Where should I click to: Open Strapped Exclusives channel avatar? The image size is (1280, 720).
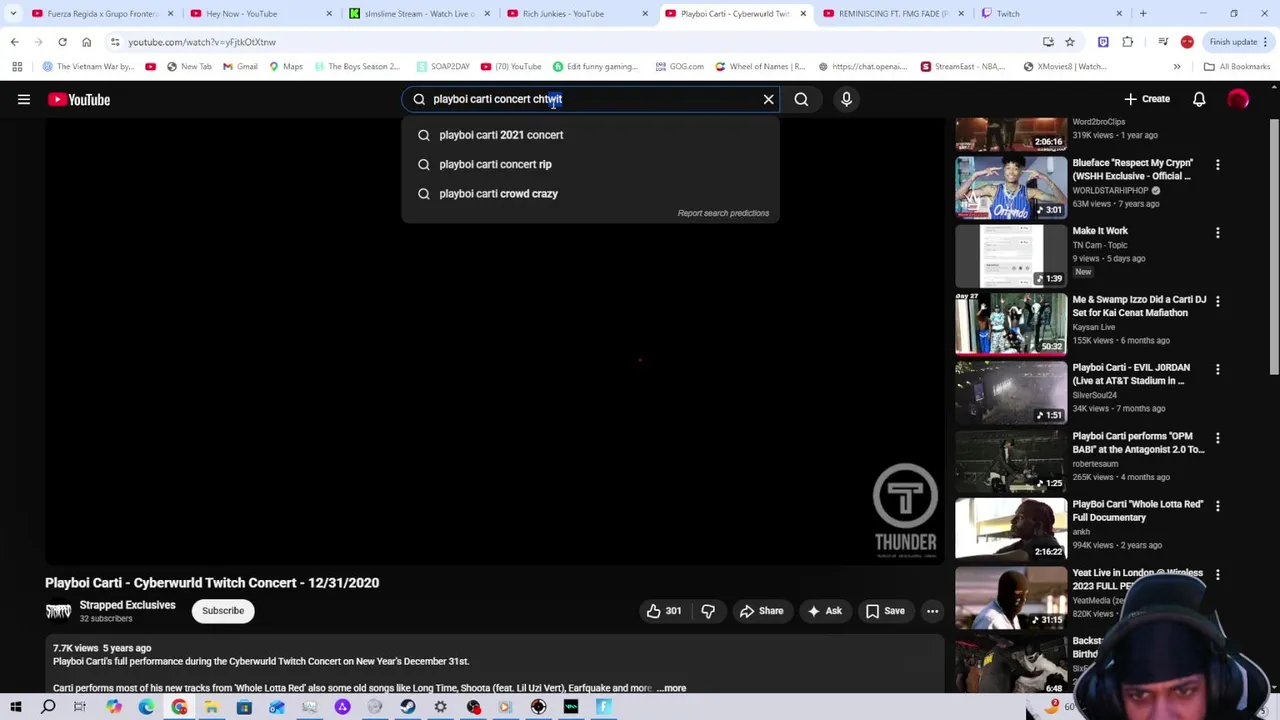pyautogui.click(x=58, y=611)
